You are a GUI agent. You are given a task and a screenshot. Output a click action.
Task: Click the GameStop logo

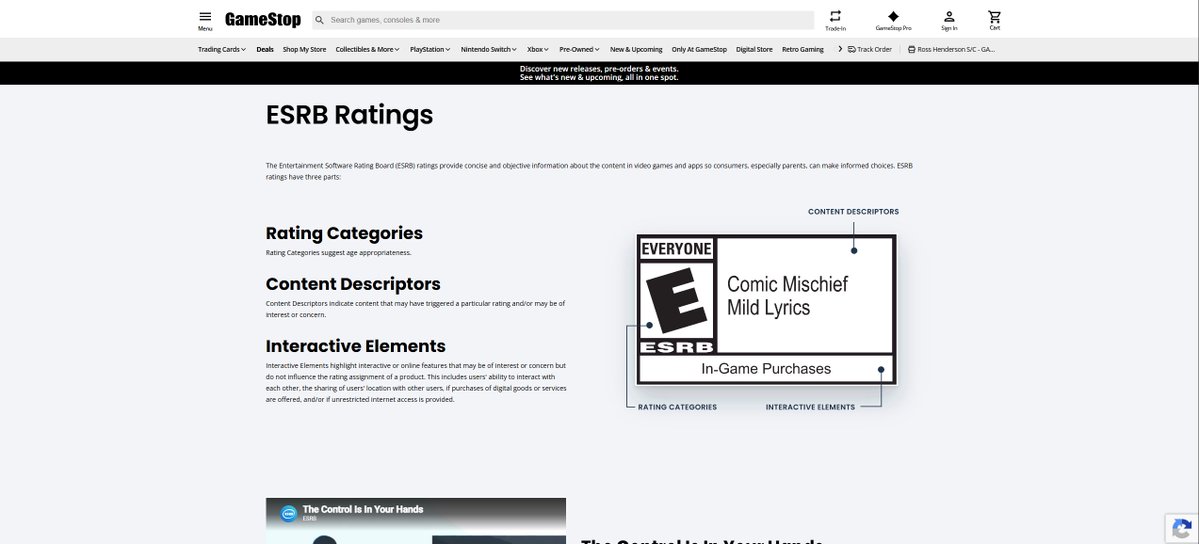tap(262, 20)
